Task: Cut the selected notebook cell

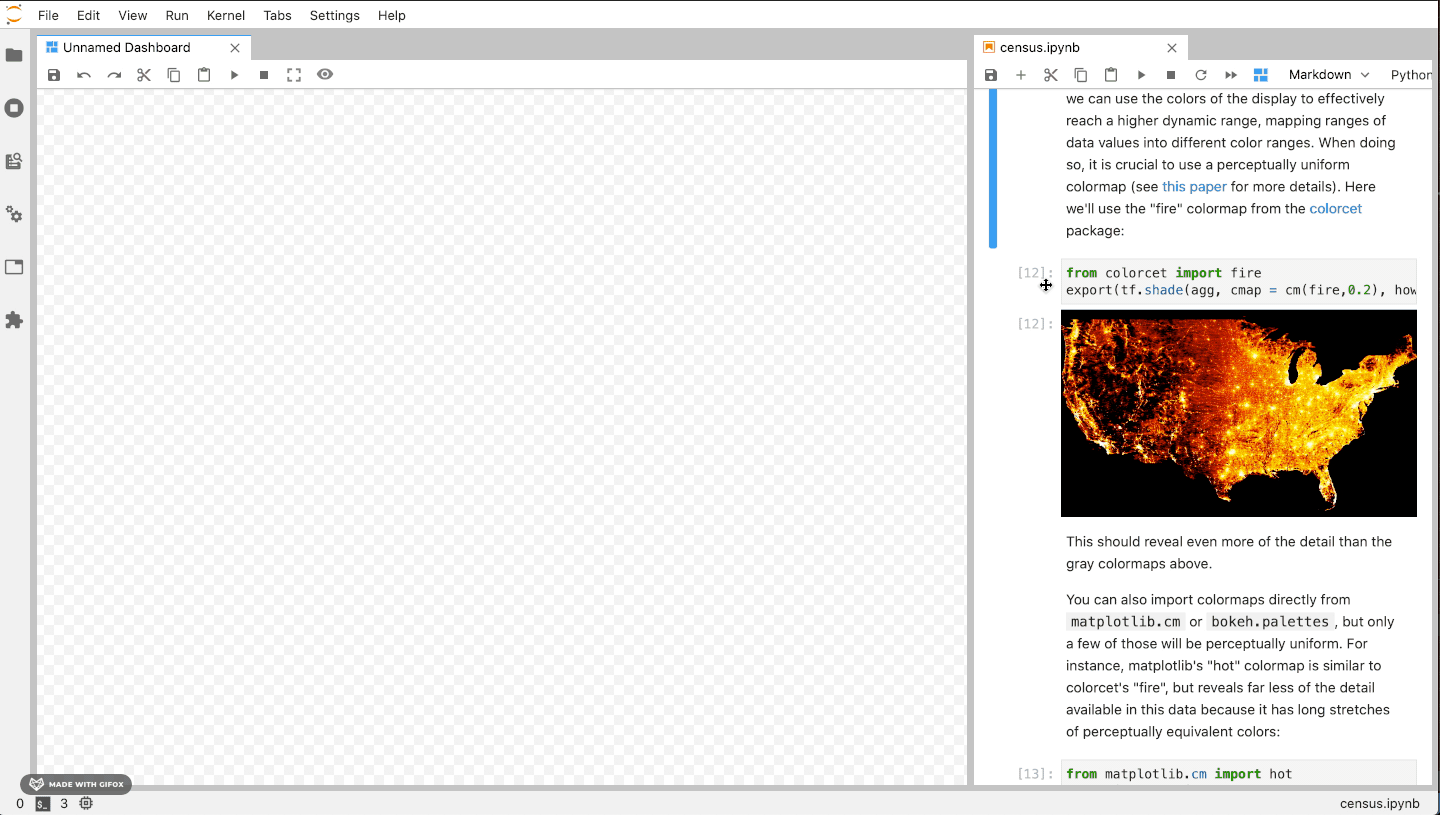Action: (1051, 74)
